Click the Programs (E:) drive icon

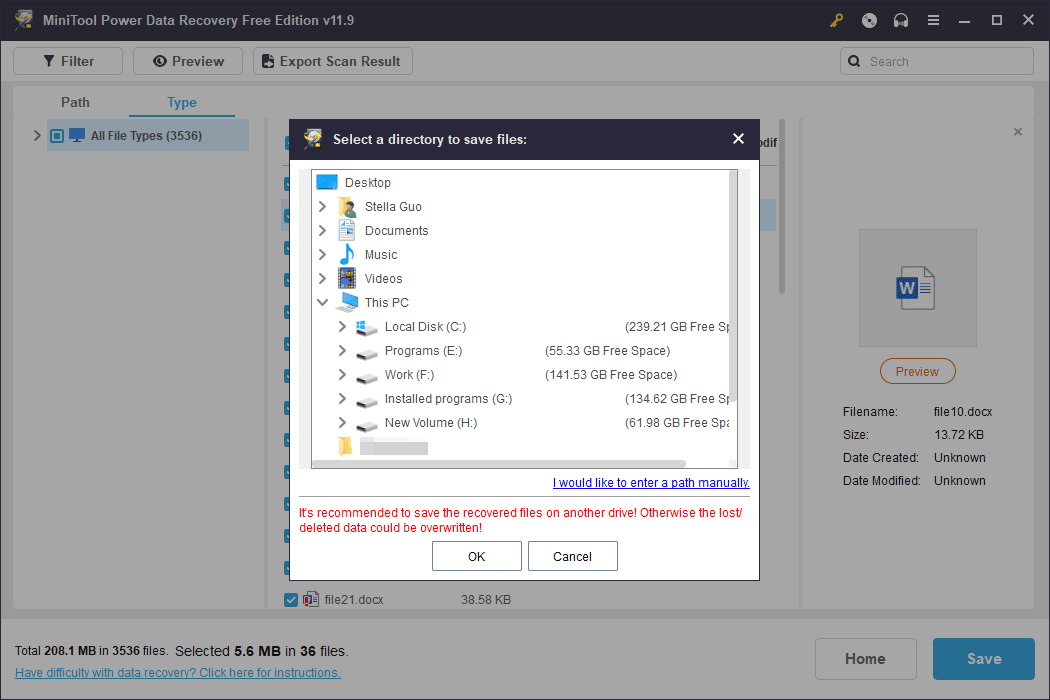point(366,352)
